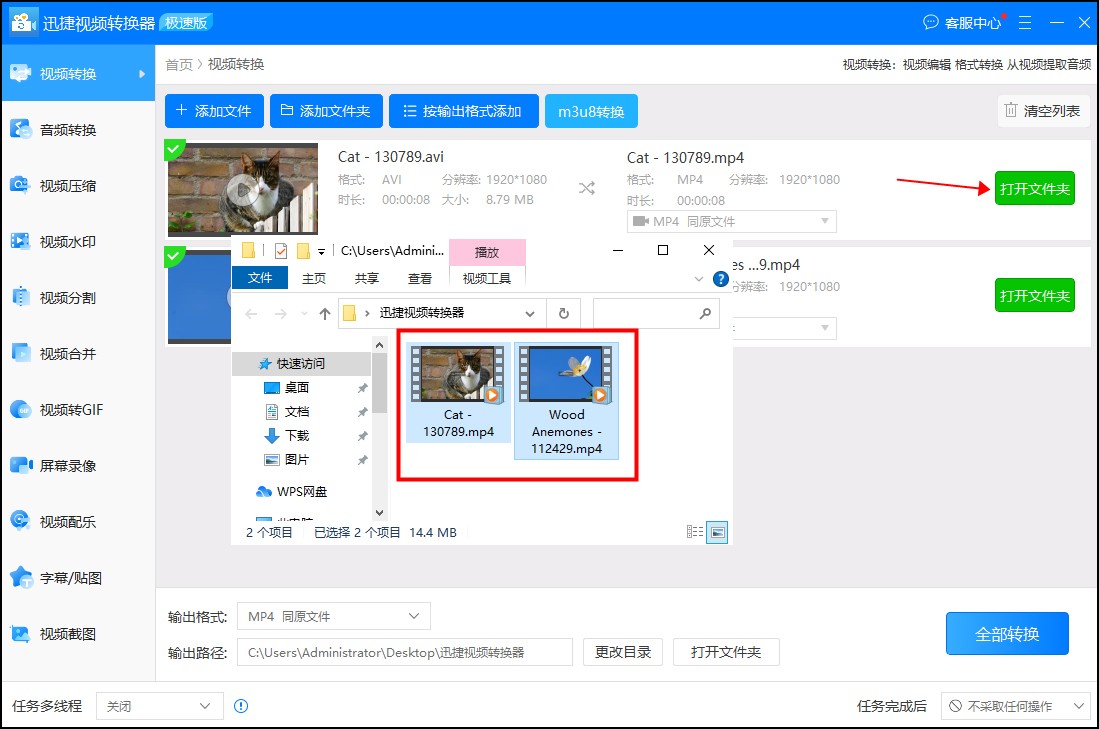Click 更改目录 to change output folder
1099x729 pixels.
coord(622,652)
